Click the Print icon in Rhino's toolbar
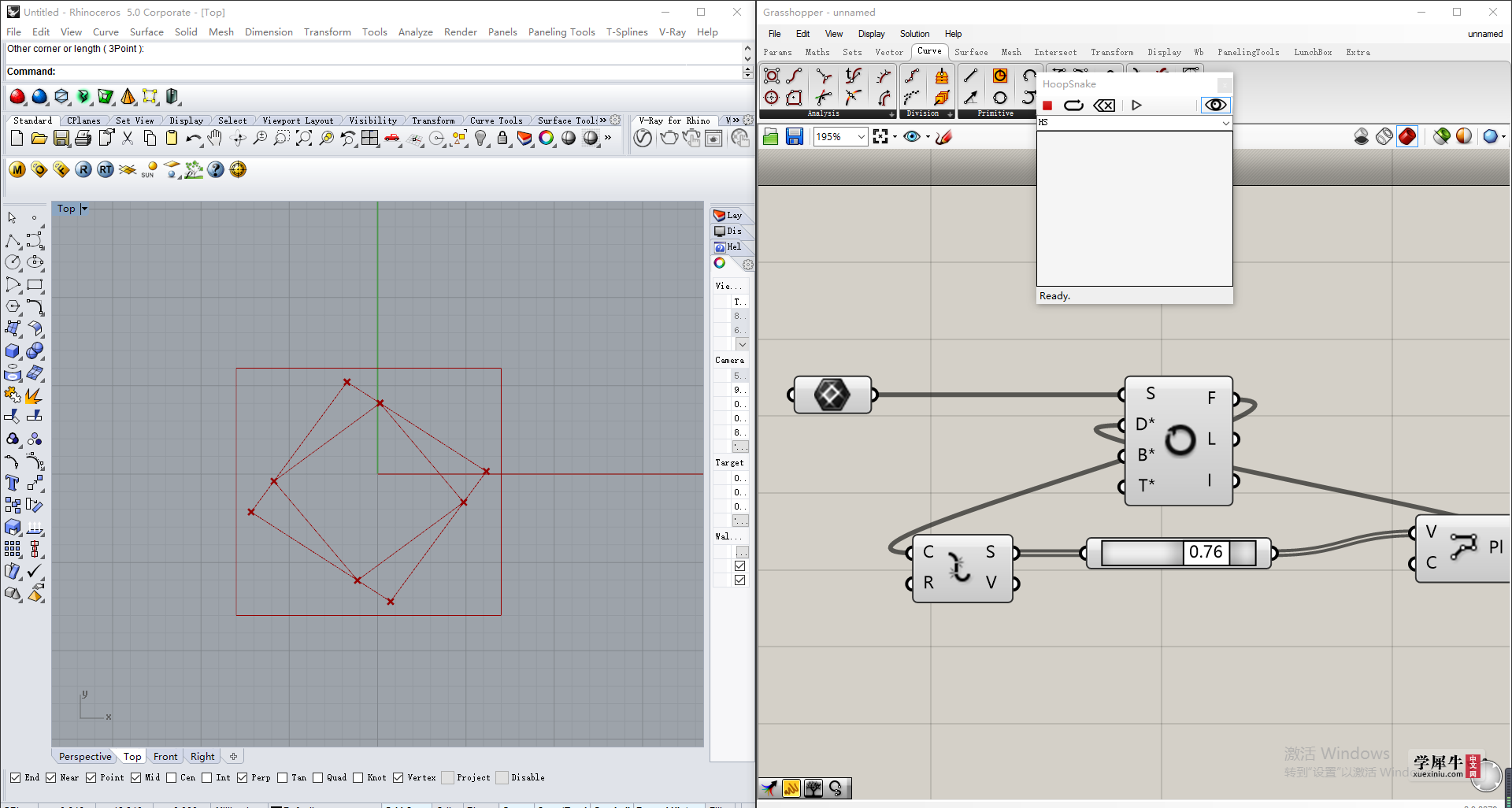The image size is (1512, 808). [x=83, y=139]
